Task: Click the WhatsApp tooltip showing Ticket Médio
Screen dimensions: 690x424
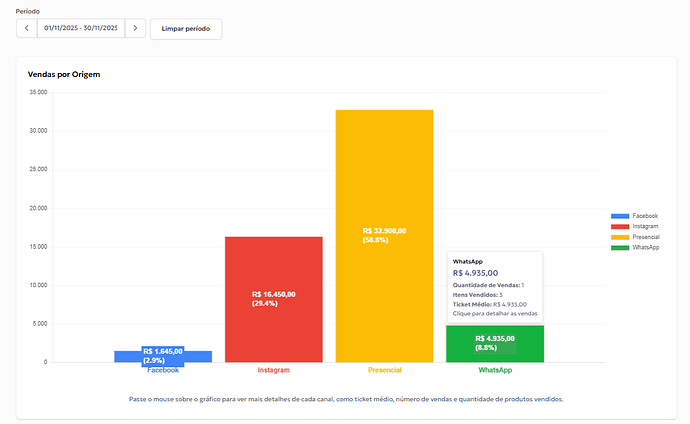Action: point(495,287)
